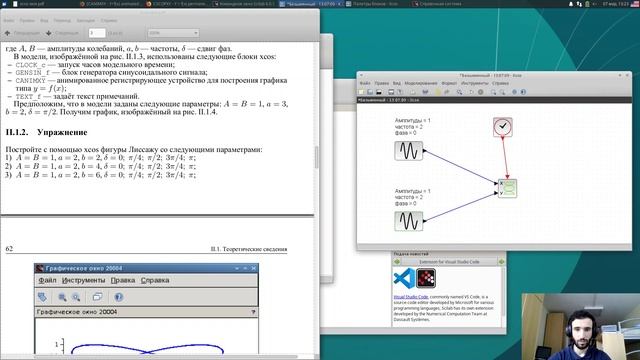Open the Формат menu in Xcos
Viewport: 640px width, 360px height.
[x=449, y=83]
